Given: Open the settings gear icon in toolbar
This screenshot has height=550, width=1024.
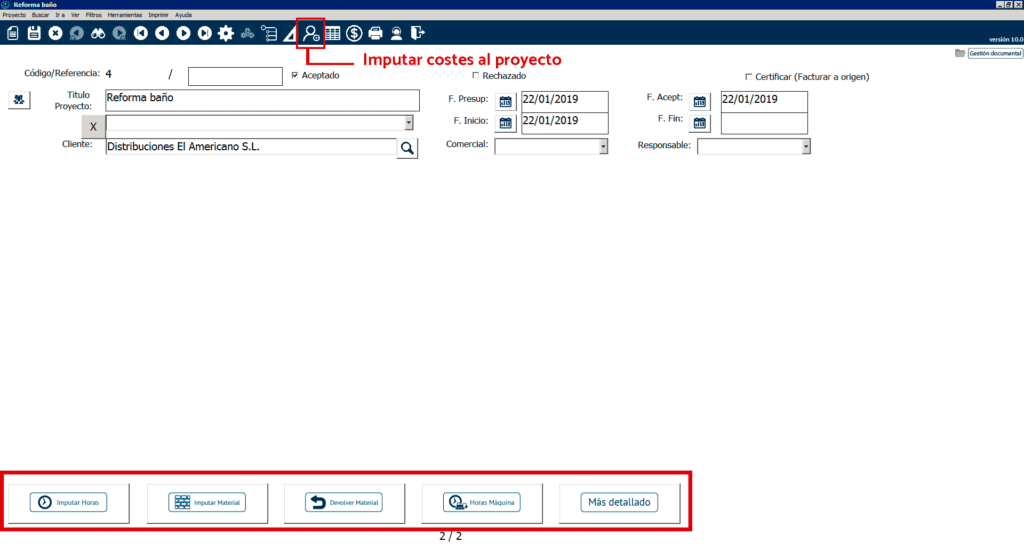Looking at the screenshot, I should click(x=226, y=33).
